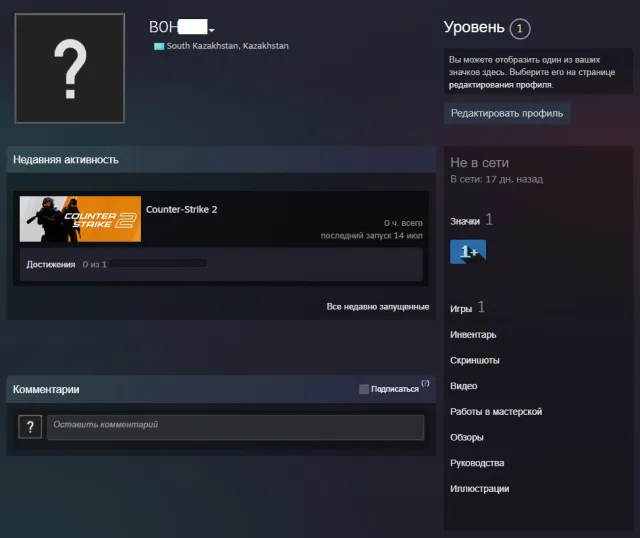
Task: Click South Kazakhstan, Kazakhstan location text
Action: [x=227, y=46]
